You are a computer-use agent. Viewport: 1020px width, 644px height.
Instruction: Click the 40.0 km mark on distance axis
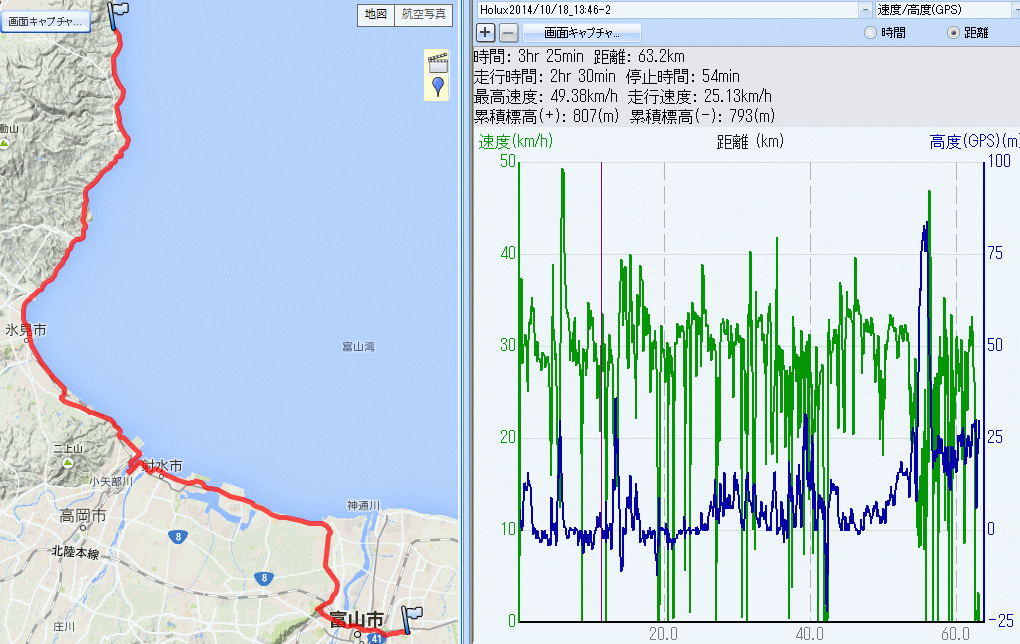click(809, 633)
